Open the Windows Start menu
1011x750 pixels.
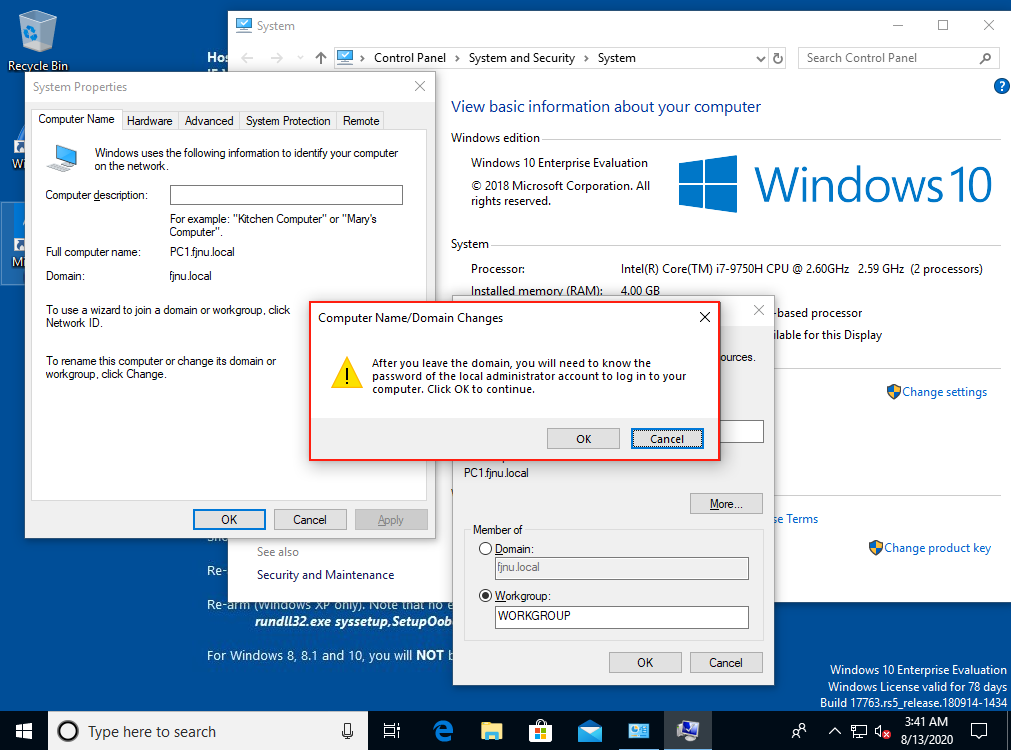tap(24, 731)
